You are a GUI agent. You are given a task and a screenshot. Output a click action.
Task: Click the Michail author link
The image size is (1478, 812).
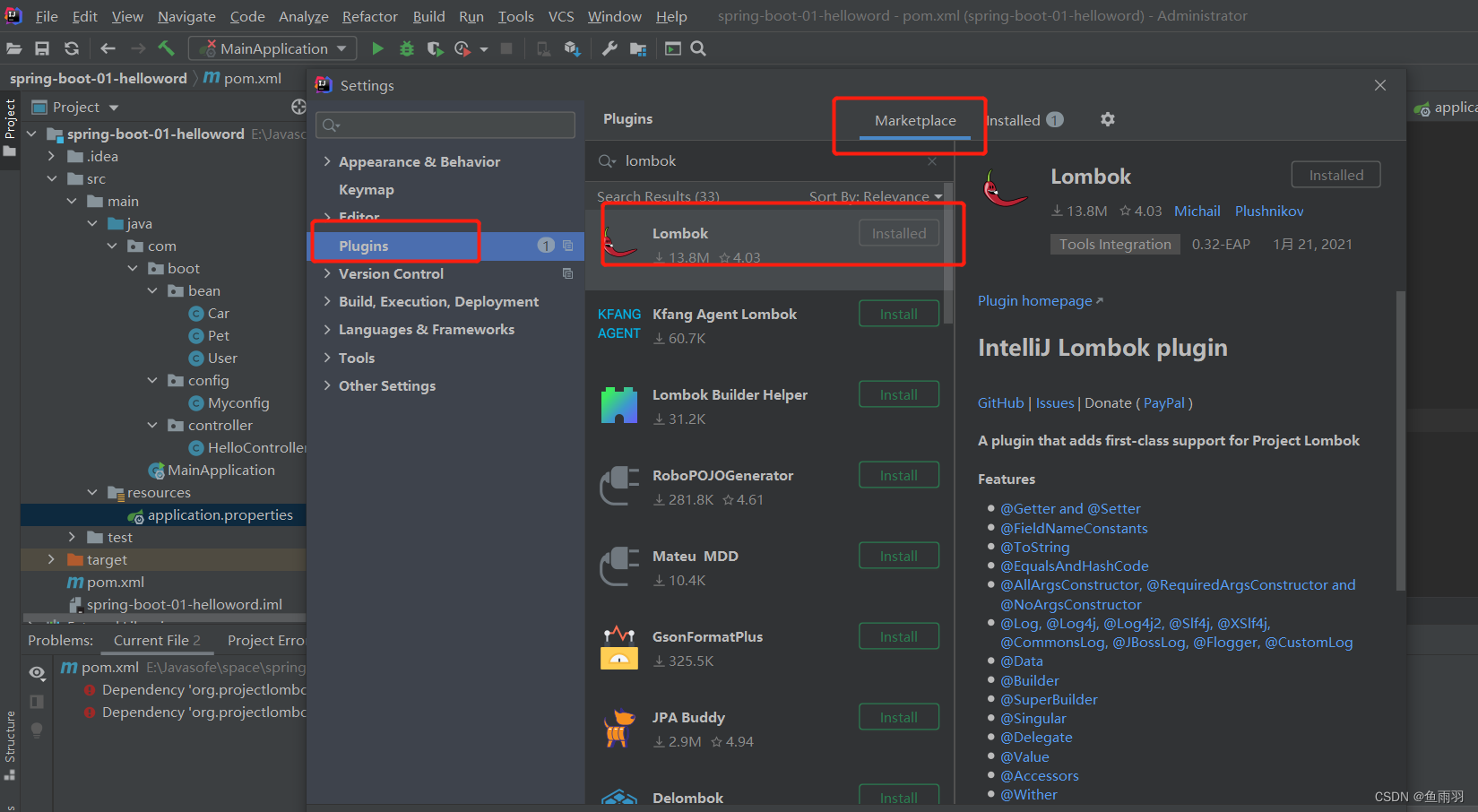(1197, 212)
